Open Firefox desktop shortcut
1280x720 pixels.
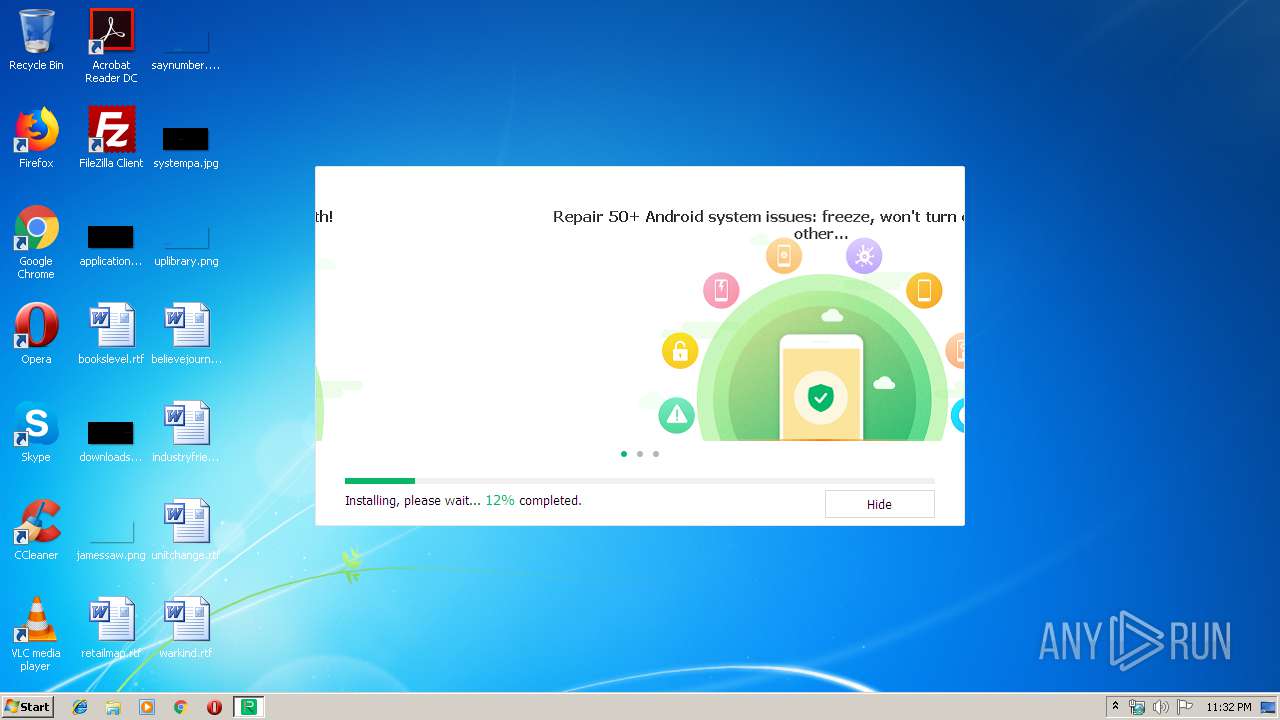pos(36,138)
